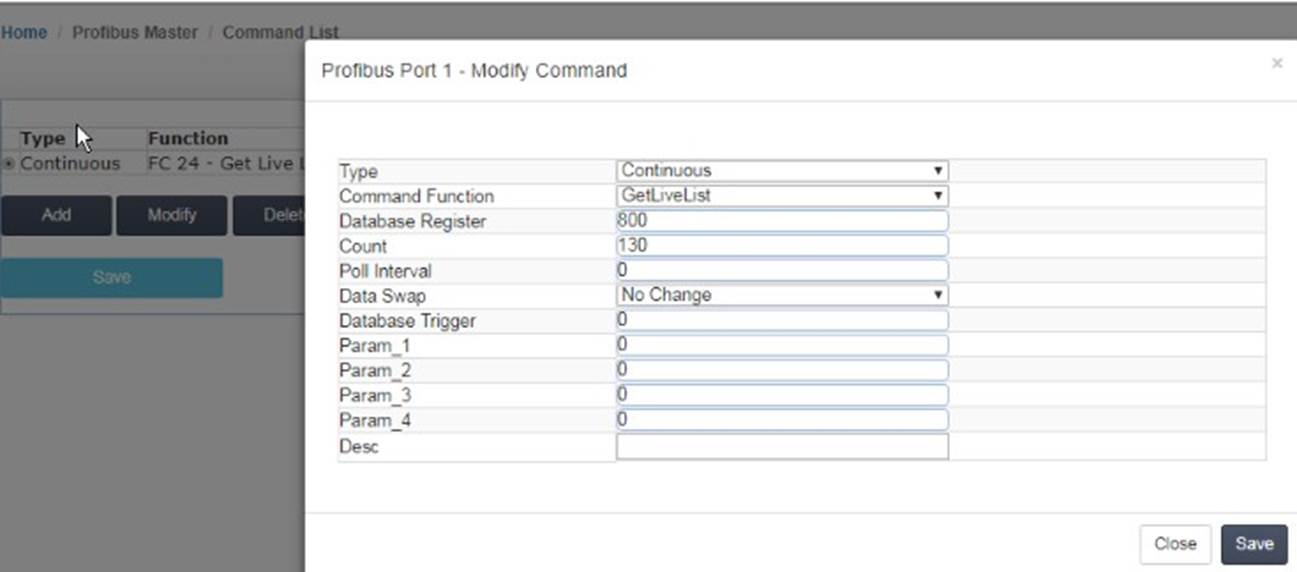This screenshot has height=572, width=1297.
Task: Close the Modify Command dialog with the X icon
Action: click(1276, 64)
